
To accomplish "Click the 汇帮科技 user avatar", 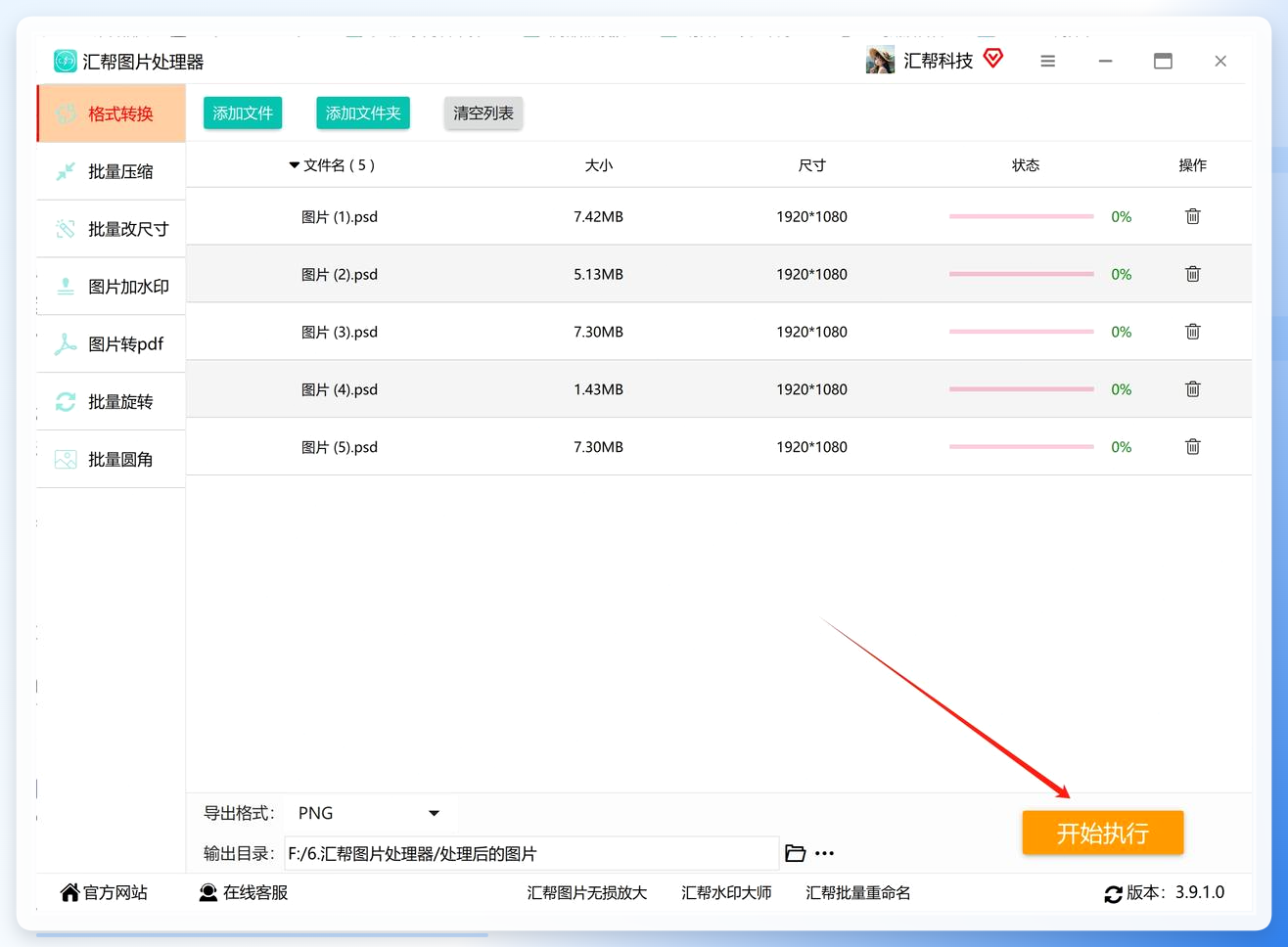I will (880, 60).
